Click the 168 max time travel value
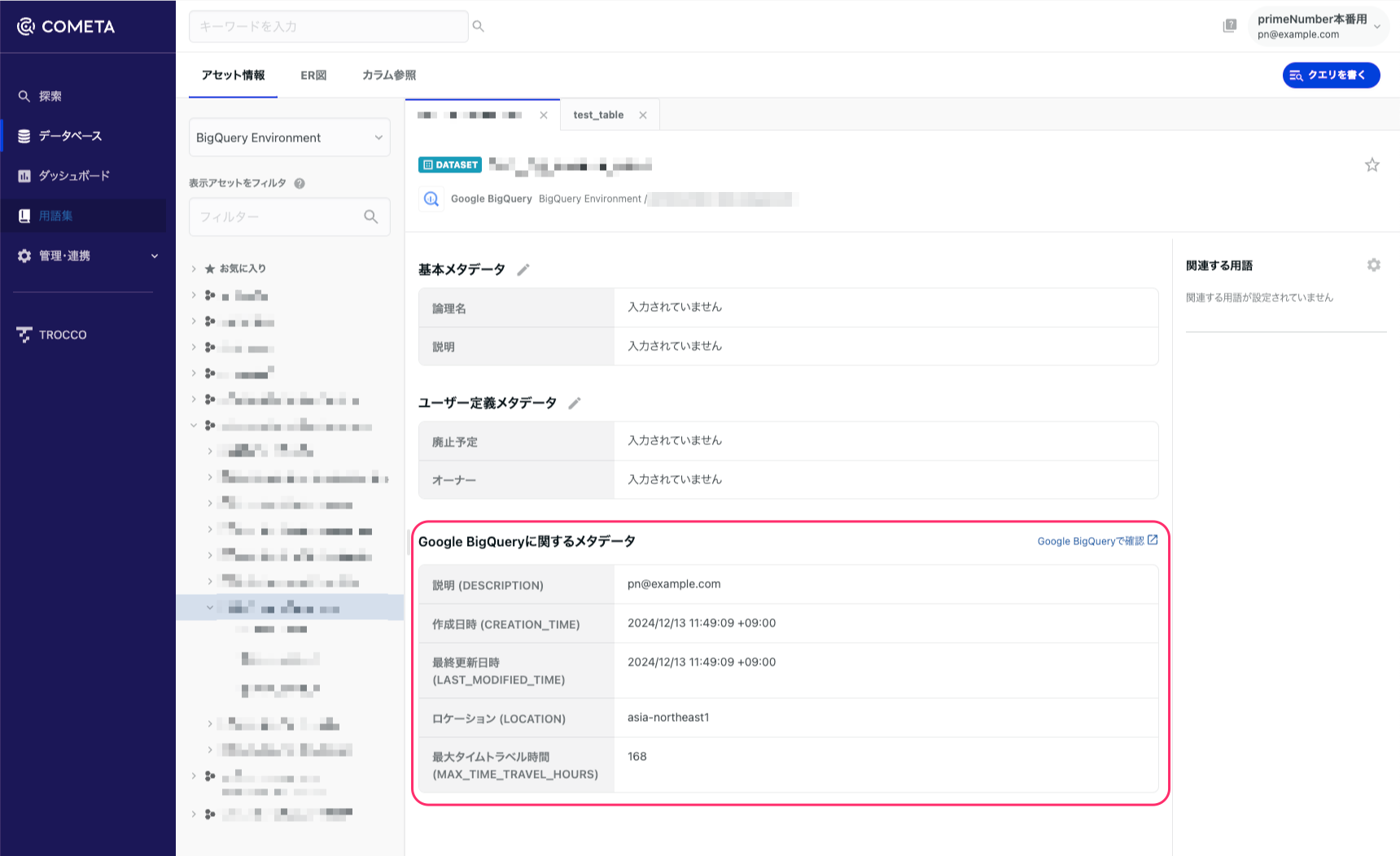 tap(637, 757)
